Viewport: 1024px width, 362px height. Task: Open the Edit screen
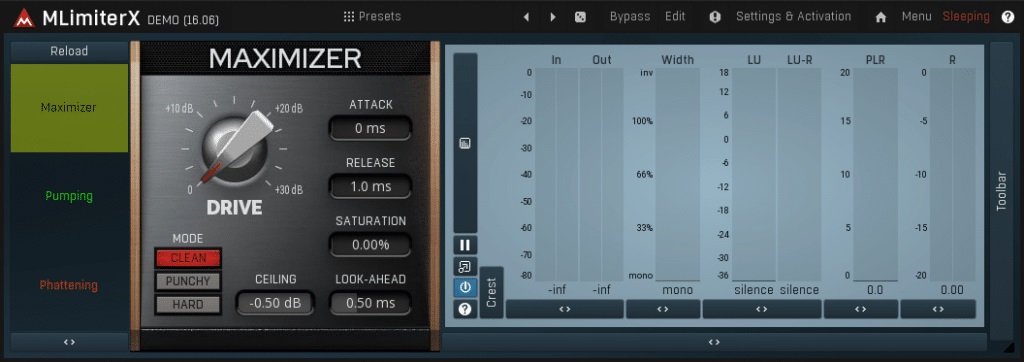coord(675,16)
